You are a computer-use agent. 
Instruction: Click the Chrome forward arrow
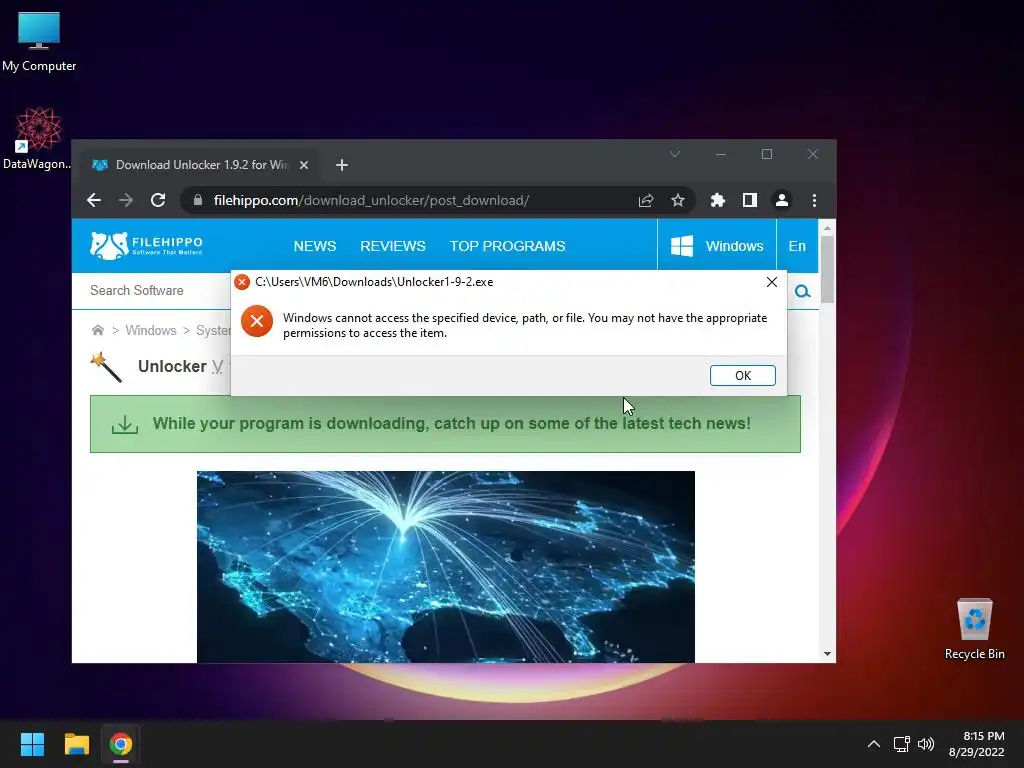(x=126, y=200)
